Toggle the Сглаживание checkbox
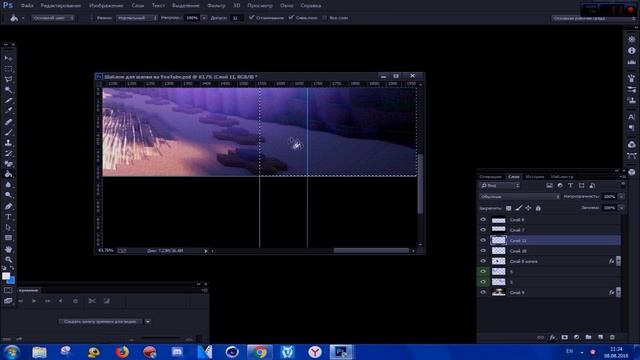 coord(251,18)
